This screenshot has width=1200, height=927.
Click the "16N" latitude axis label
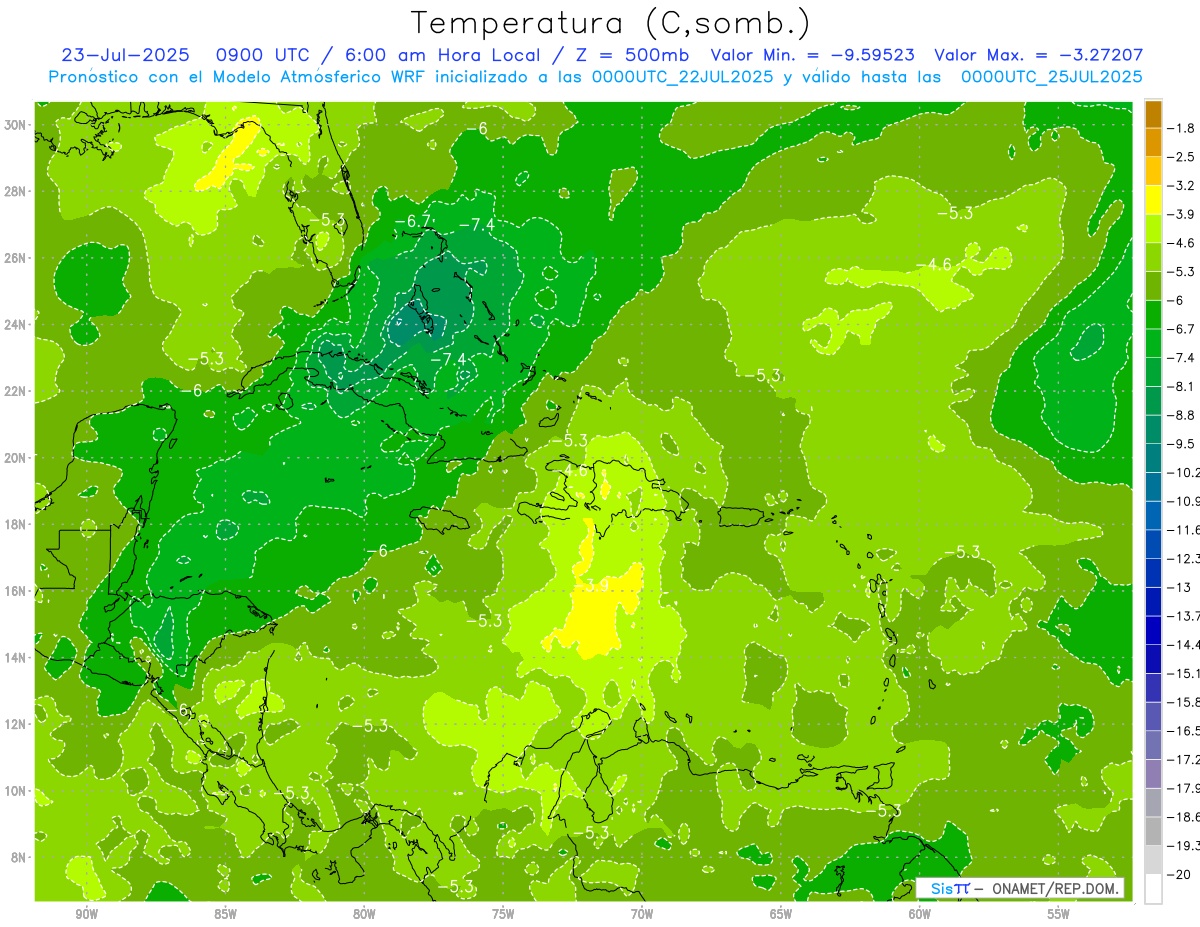point(16,591)
